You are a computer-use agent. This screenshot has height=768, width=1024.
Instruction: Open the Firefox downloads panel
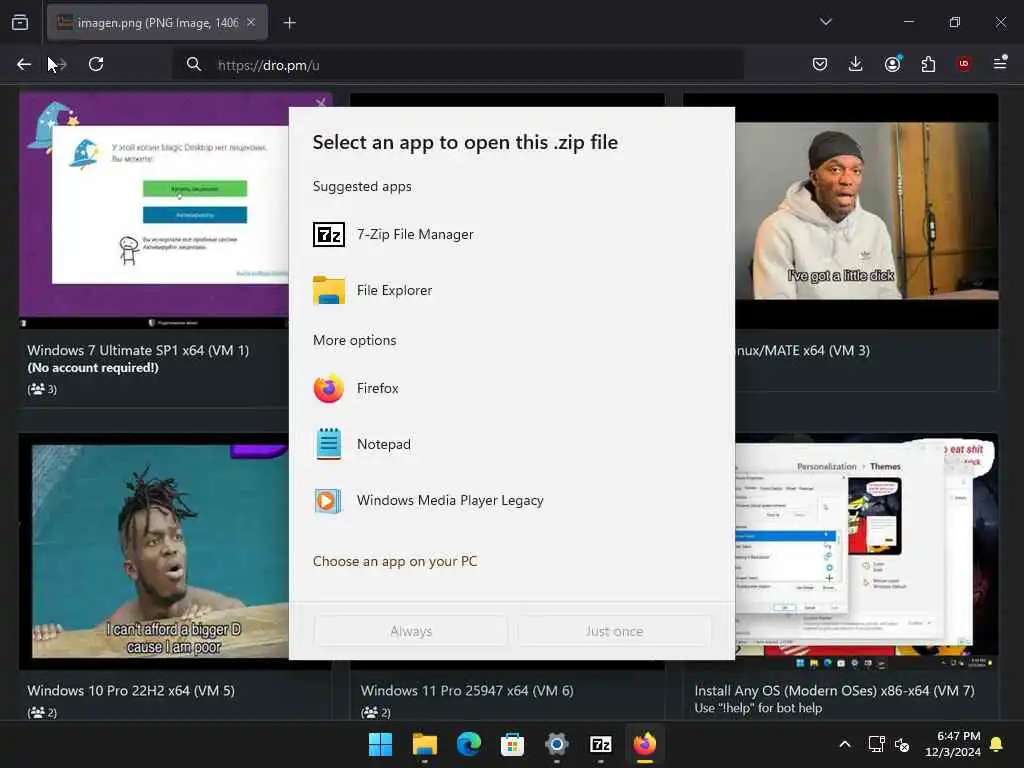click(x=856, y=64)
